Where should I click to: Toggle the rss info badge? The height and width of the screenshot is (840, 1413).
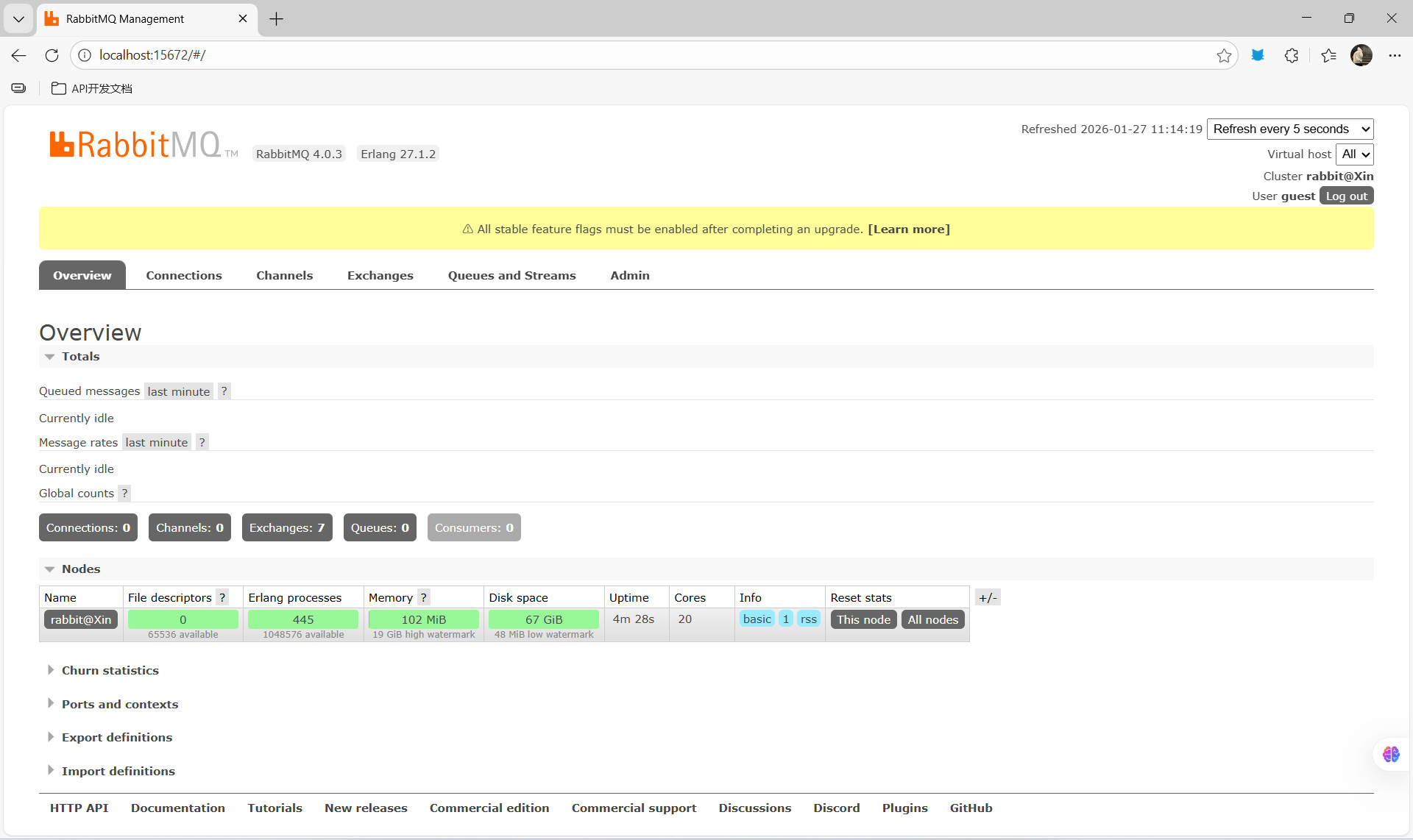click(x=808, y=619)
